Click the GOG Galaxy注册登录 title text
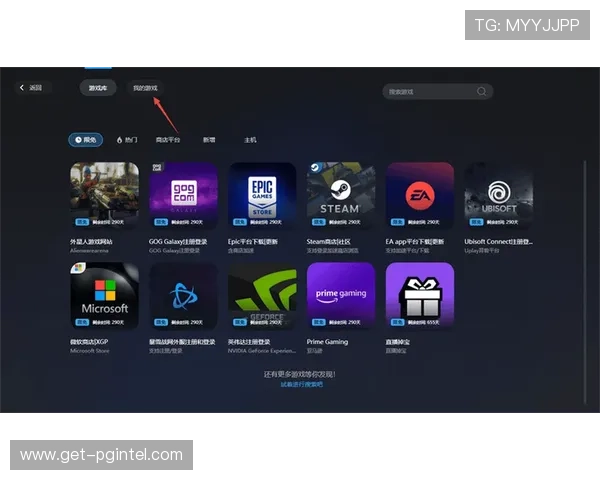This screenshot has height=480, width=600. (x=178, y=242)
